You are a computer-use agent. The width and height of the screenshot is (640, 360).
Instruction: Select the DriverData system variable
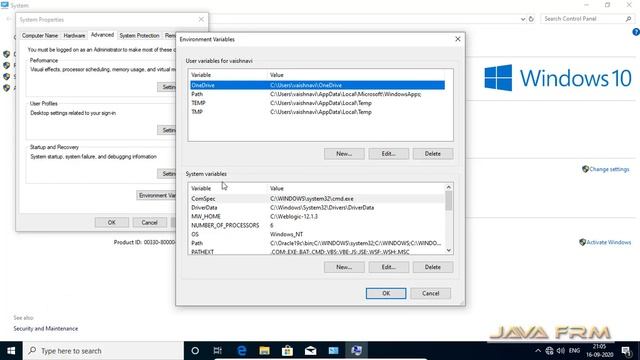(317, 207)
